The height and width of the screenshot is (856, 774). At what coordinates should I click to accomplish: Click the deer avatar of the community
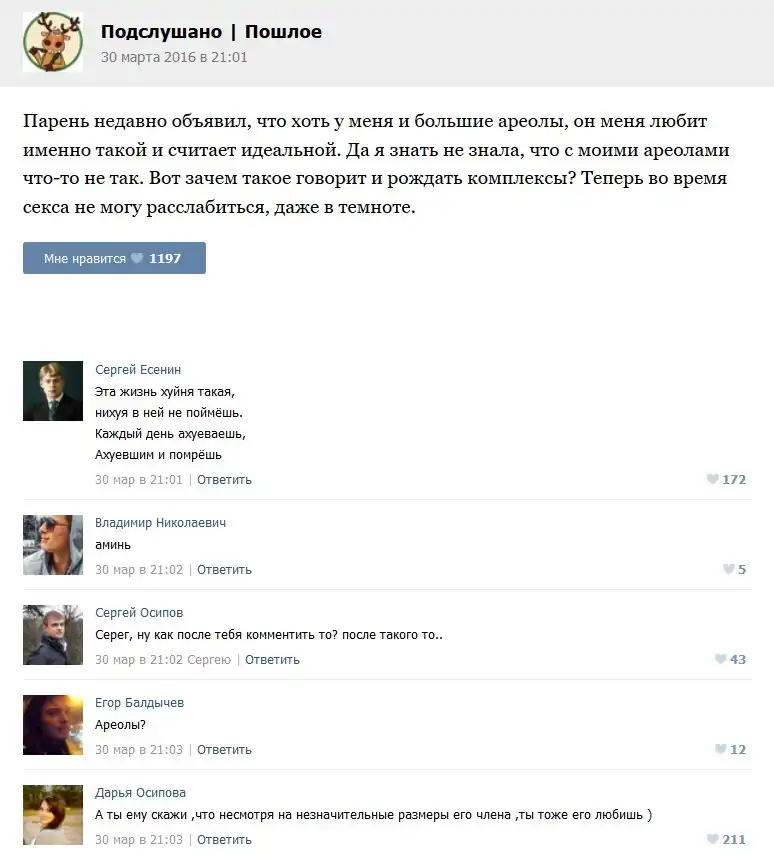coord(53,42)
